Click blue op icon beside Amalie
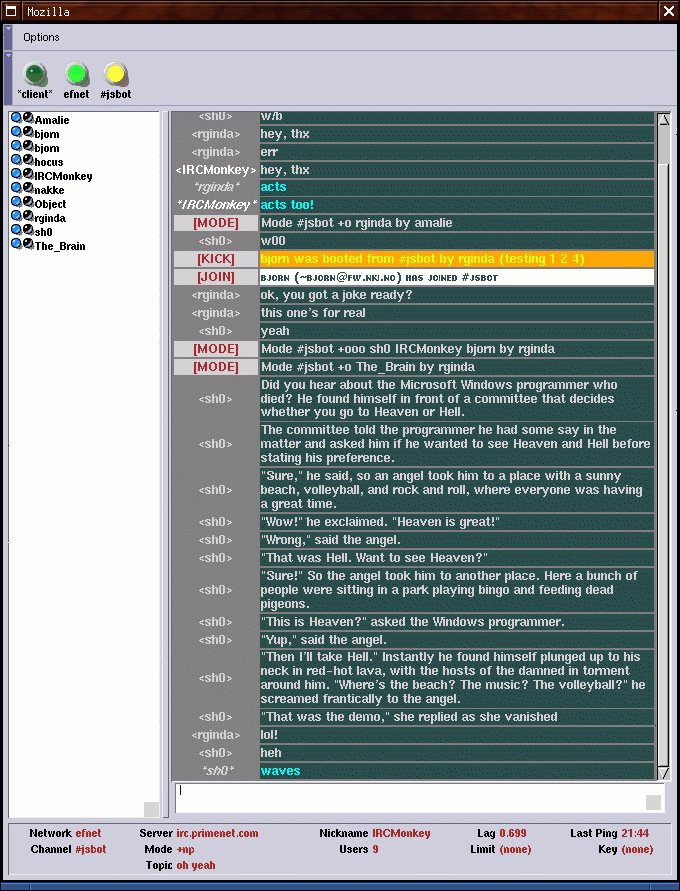This screenshot has width=680, height=891. [16, 118]
